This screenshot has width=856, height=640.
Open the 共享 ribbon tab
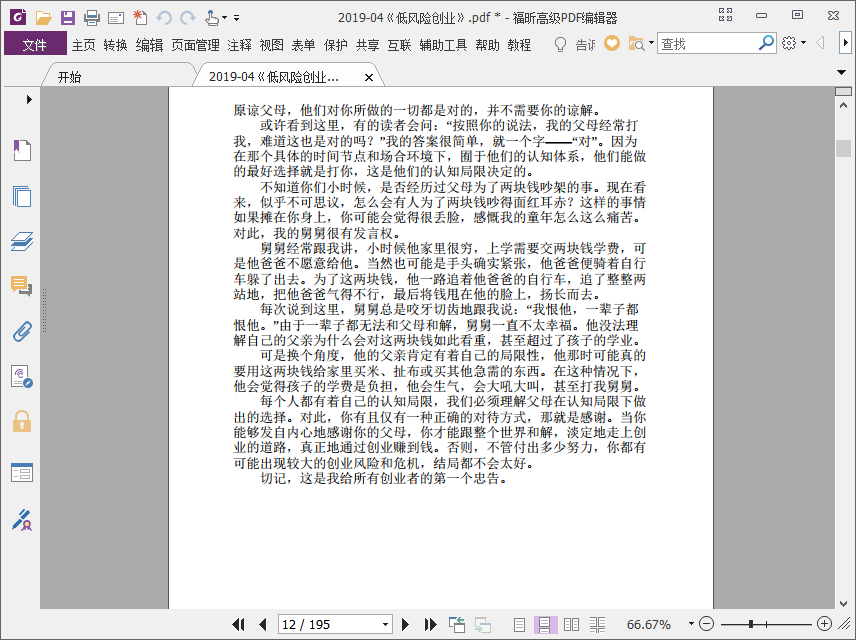pyautogui.click(x=367, y=45)
